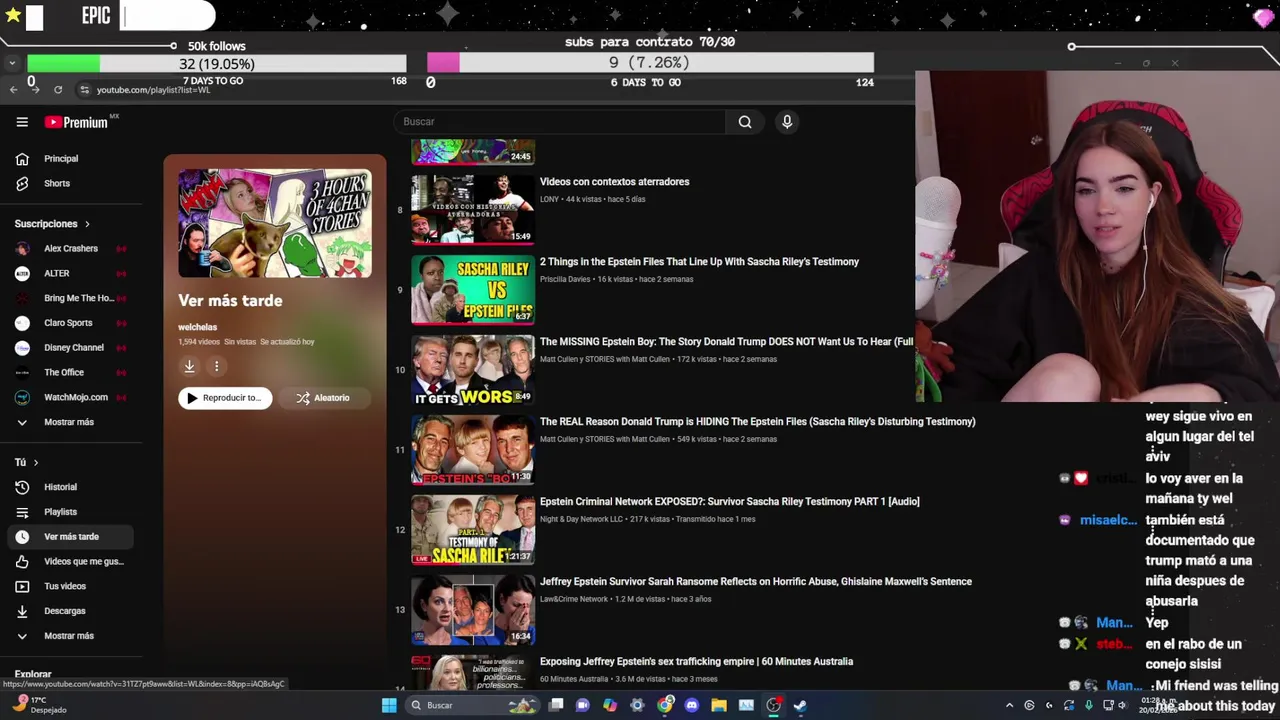Open the YouTube hamburger guide menu
1280x720 pixels.
(22, 122)
